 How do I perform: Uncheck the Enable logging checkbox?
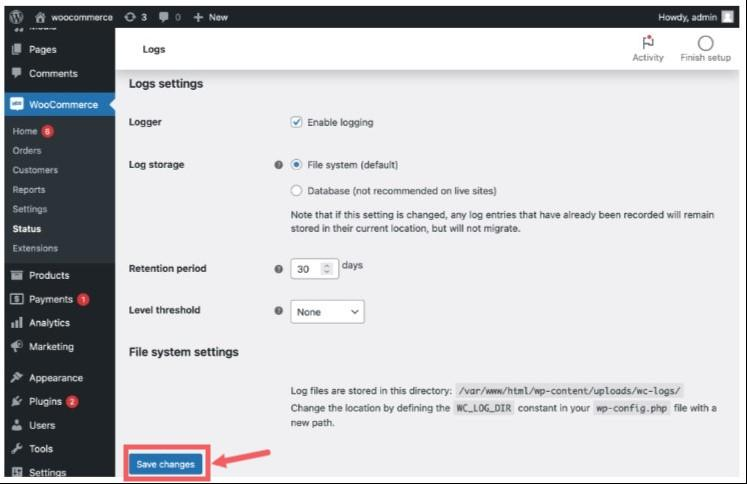coord(297,122)
